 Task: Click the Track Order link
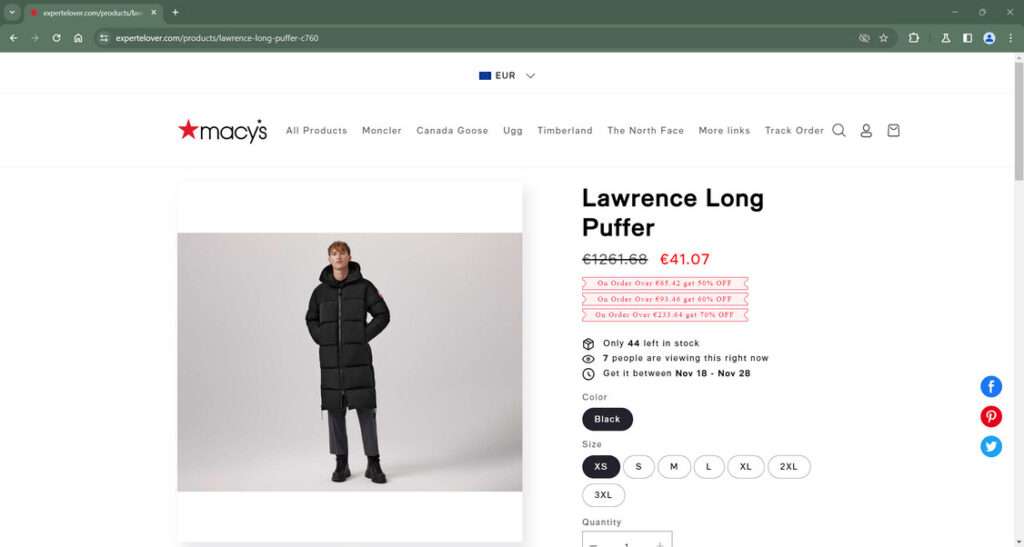coord(794,131)
